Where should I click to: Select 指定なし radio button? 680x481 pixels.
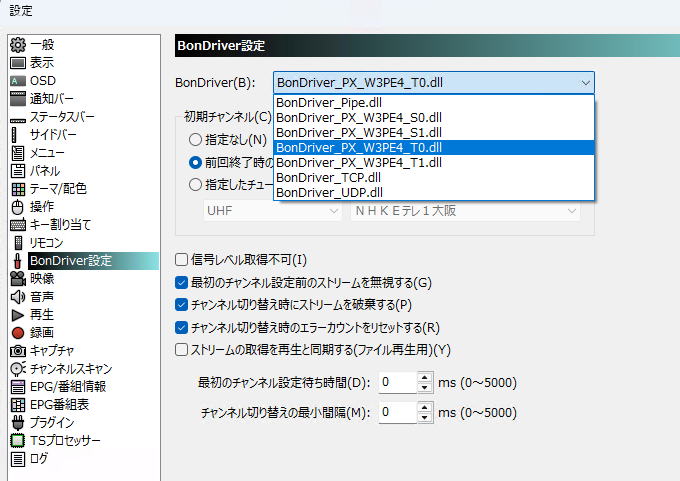pyautogui.click(x=196, y=140)
